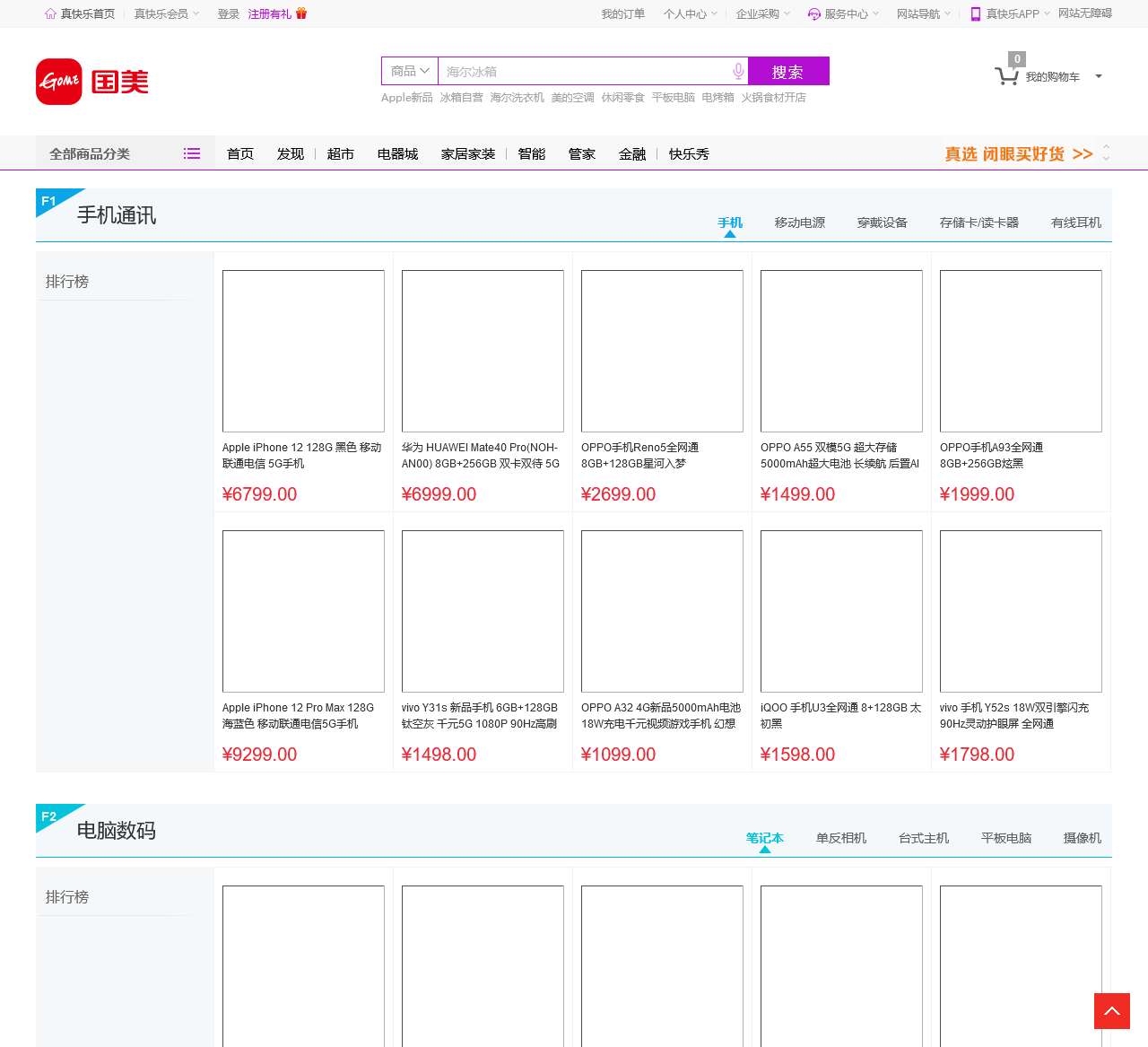Open 超市 in the navigation bar

tap(341, 153)
